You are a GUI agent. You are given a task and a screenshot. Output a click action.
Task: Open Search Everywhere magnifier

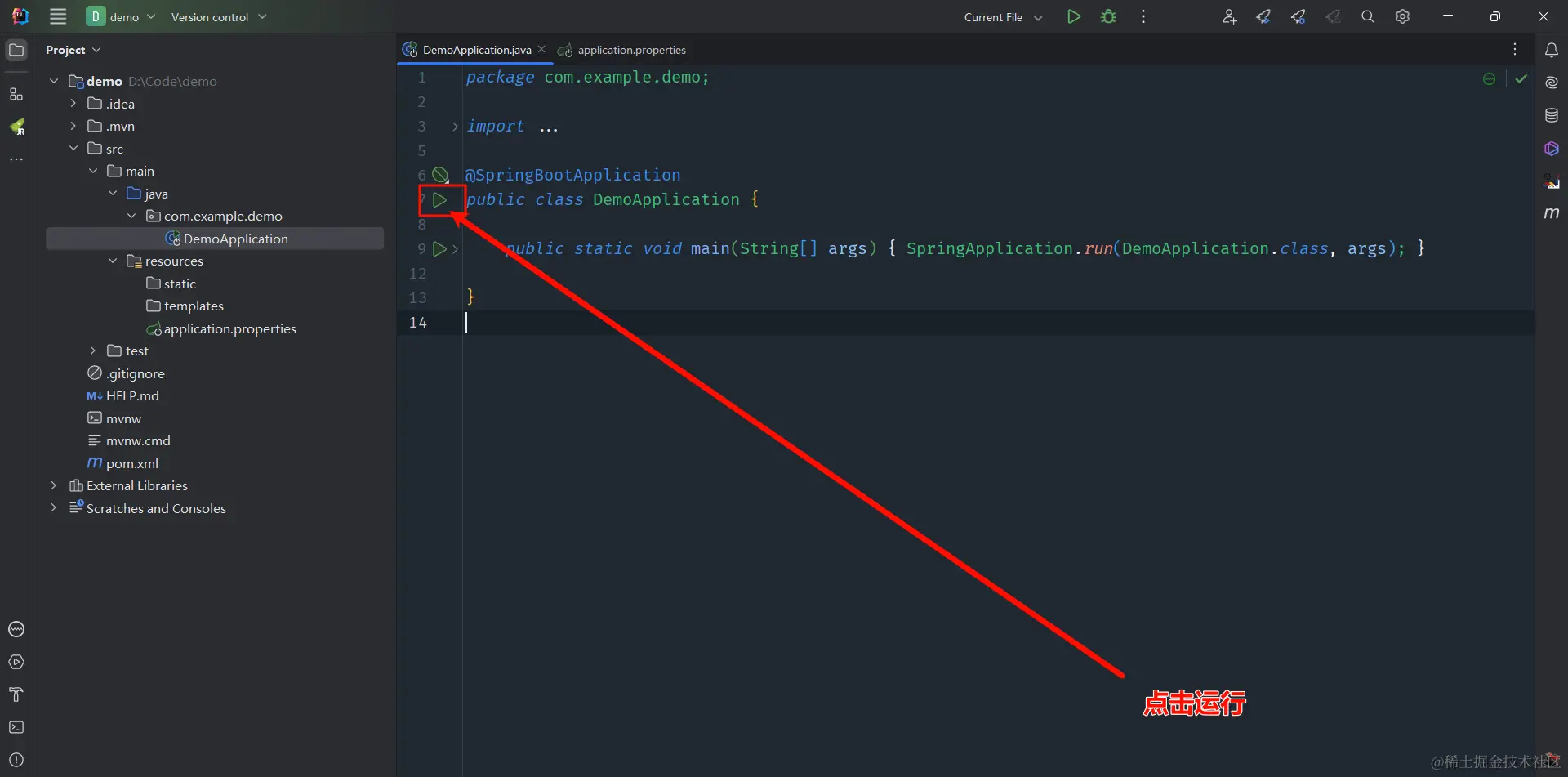click(1368, 16)
